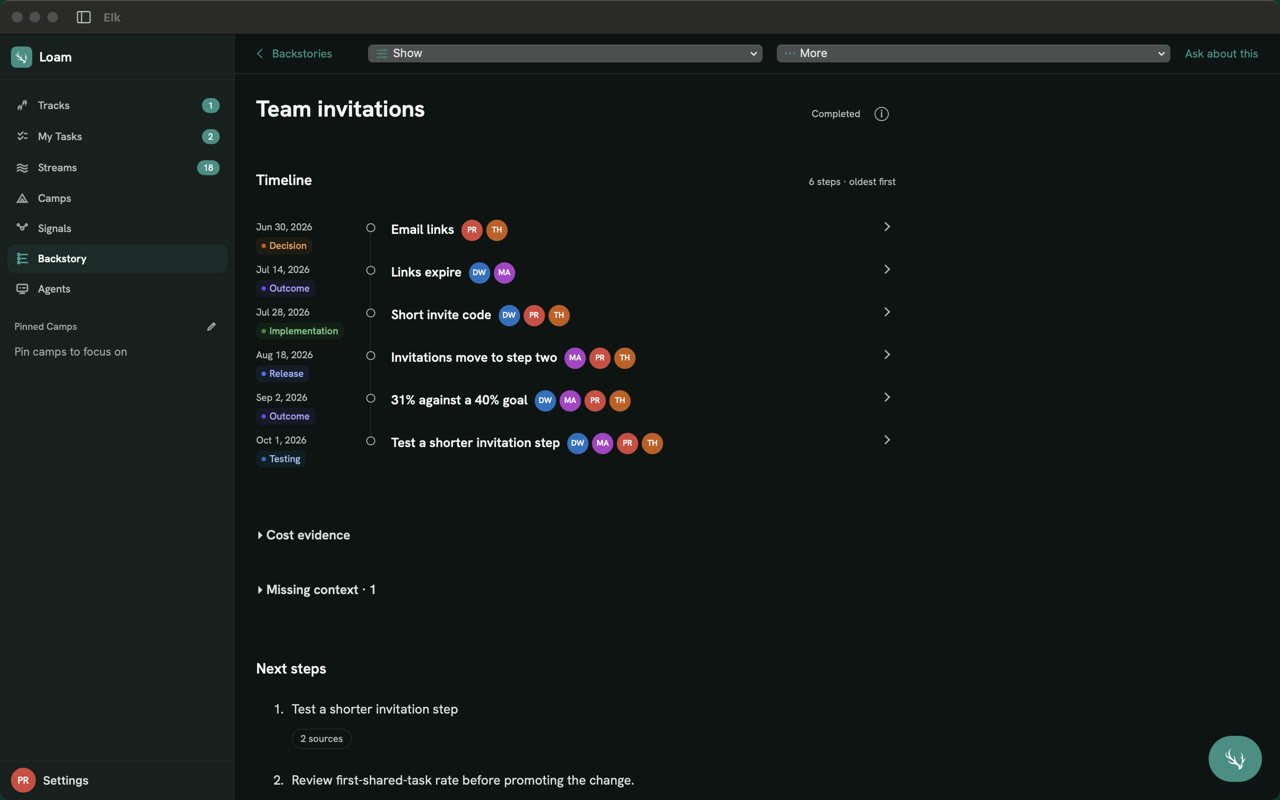
Task: Click Pin camps to focus on placeholder
Action: [71, 352]
